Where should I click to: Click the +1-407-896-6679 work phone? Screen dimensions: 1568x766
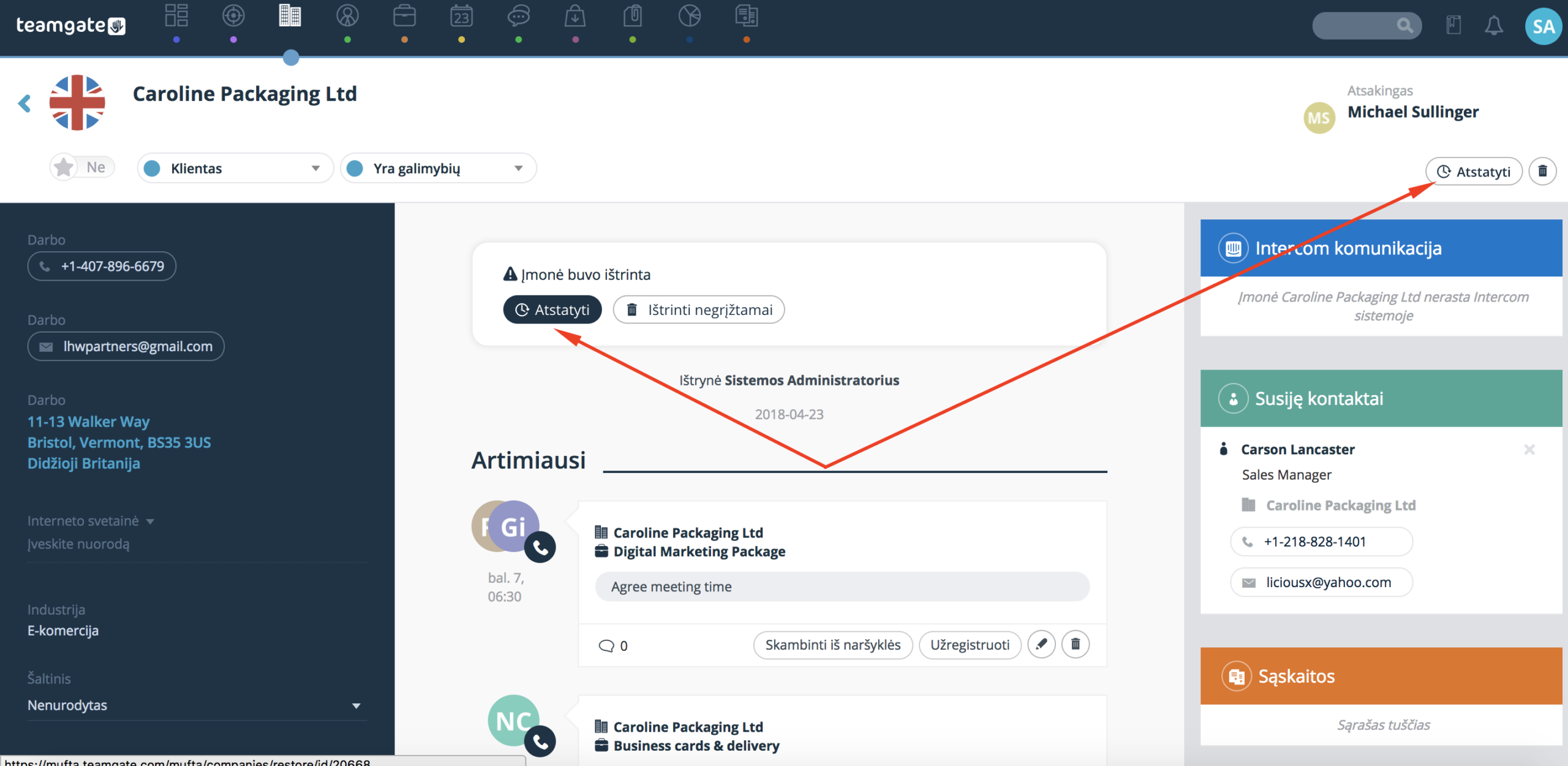pos(102,267)
